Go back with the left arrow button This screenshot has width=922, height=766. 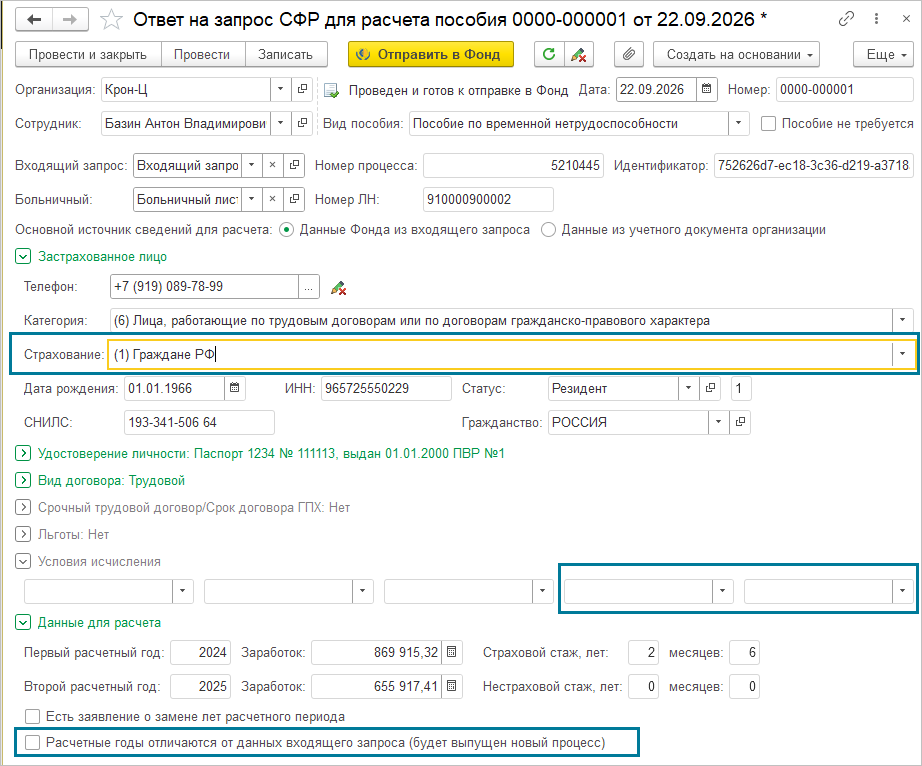coord(34,19)
